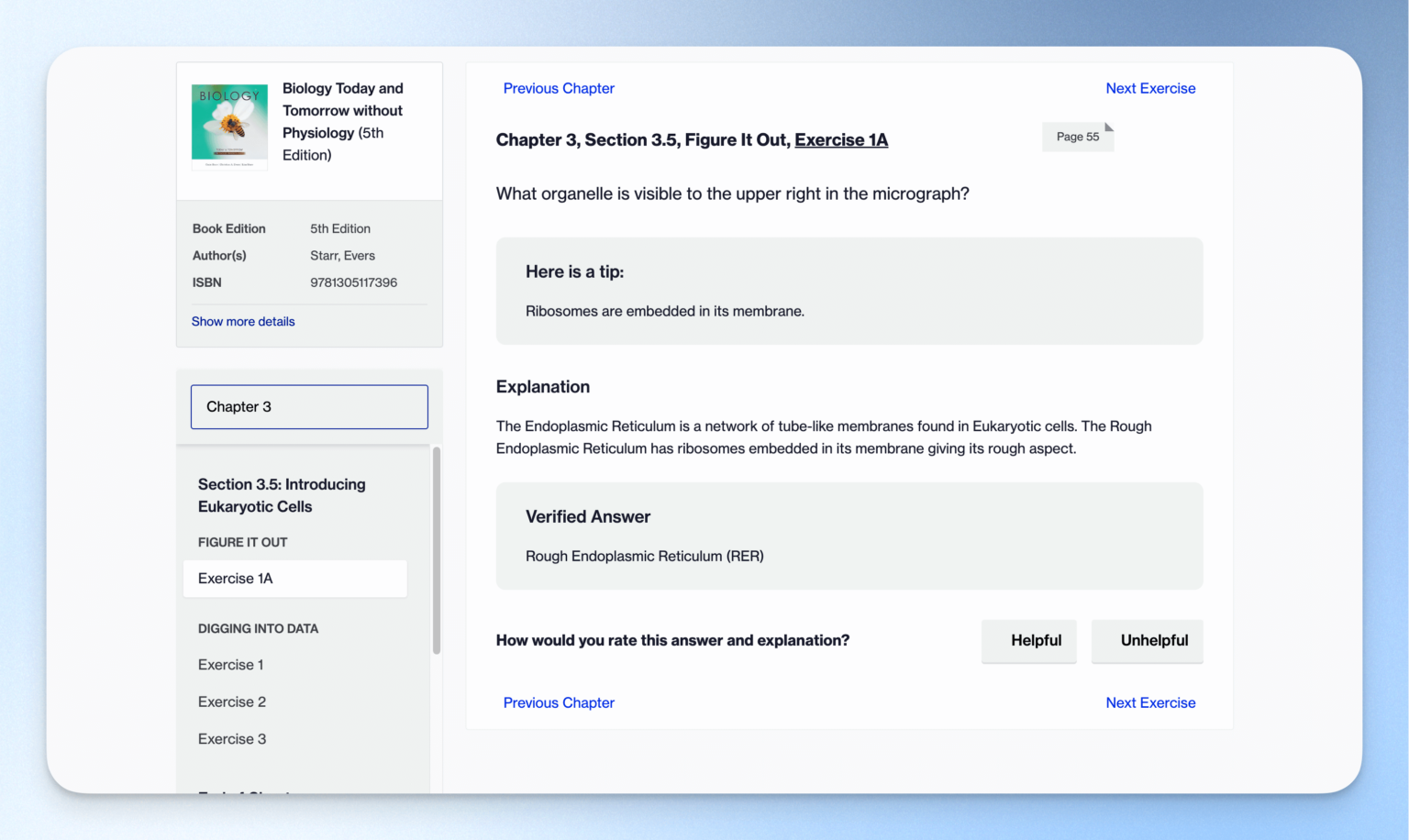1409x840 pixels.
Task: Expand Show more details link
Action: click(x=243, y=322)
